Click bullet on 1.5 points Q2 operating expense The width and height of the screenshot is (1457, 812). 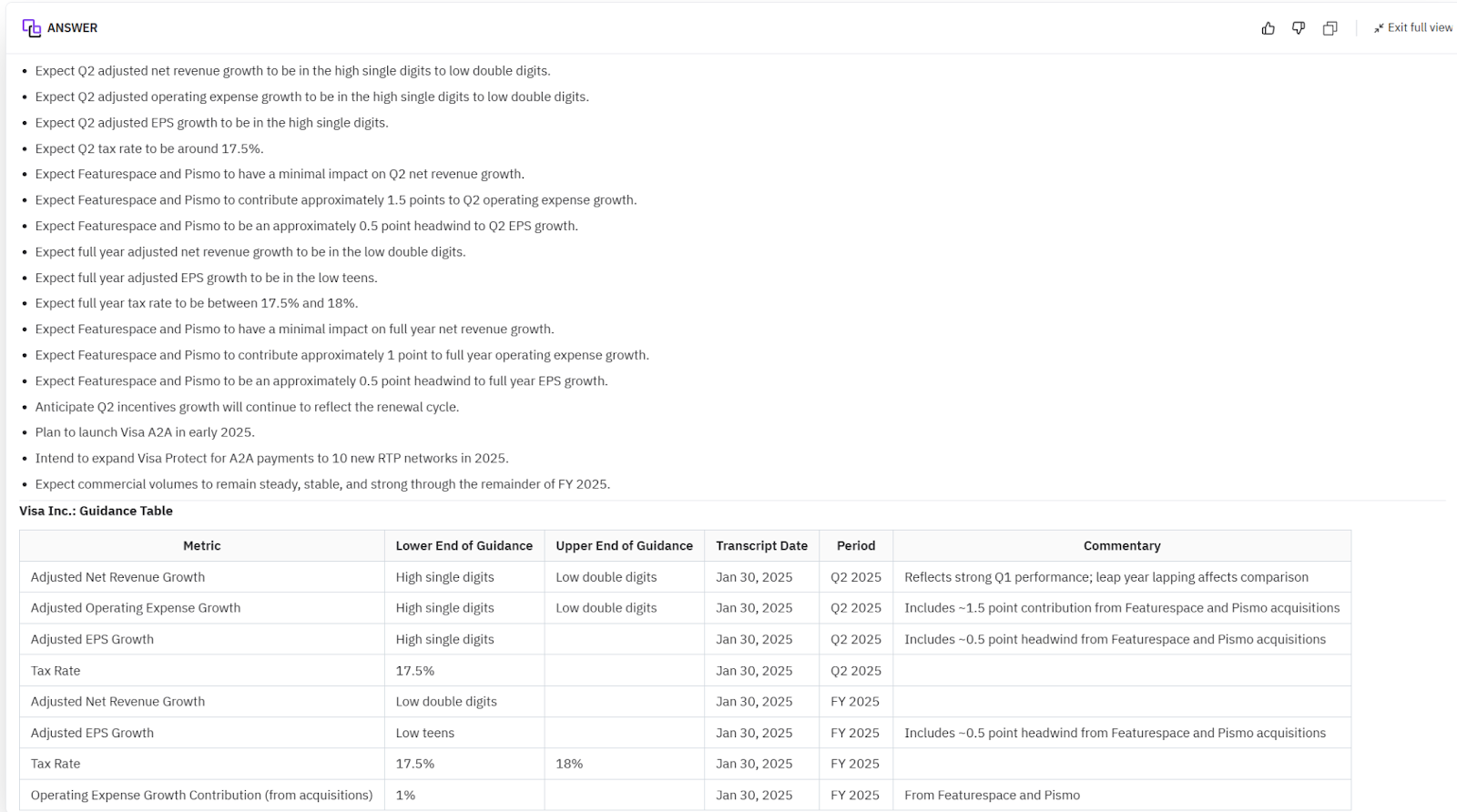click(336, 200)
